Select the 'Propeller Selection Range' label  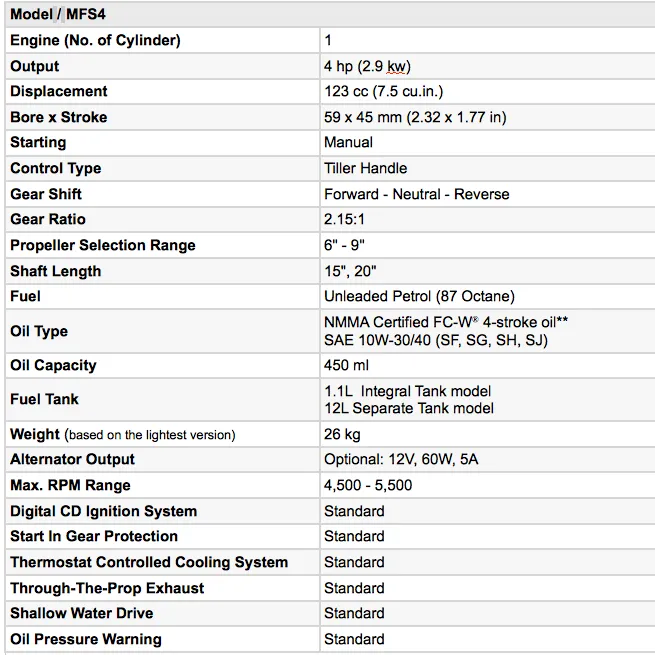click(x=103, y=245)
